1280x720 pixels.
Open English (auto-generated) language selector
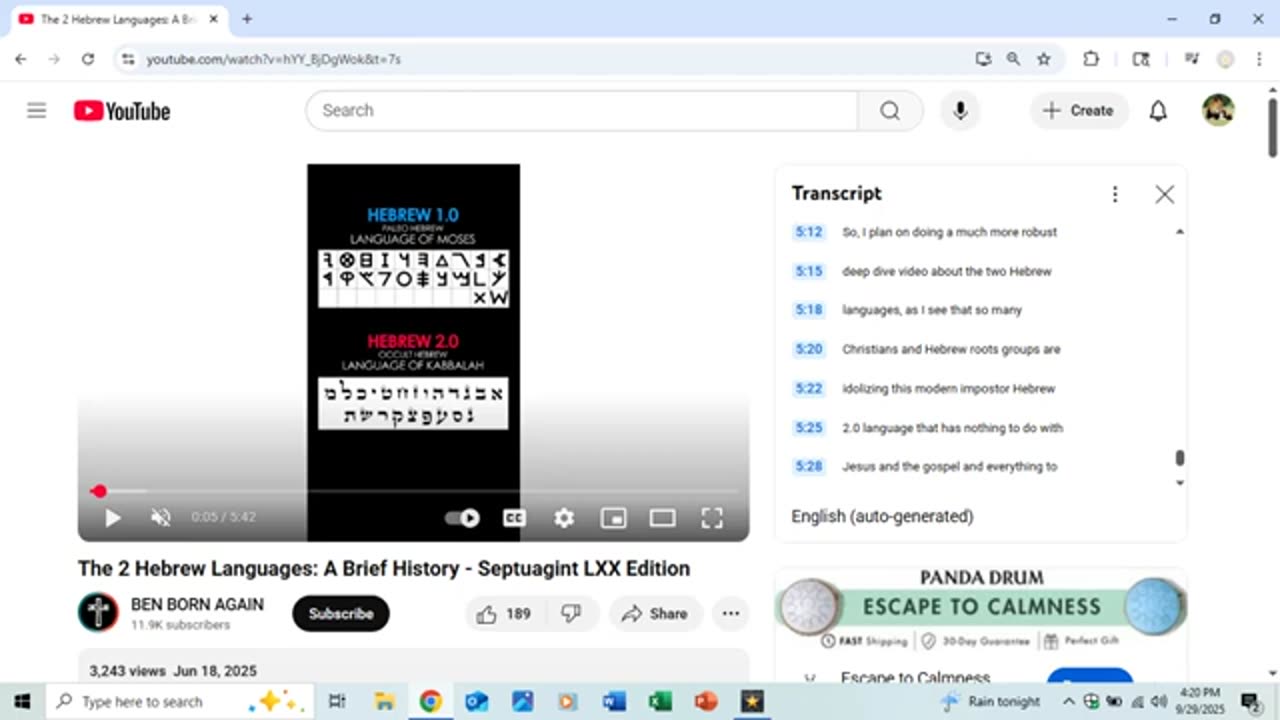(x=882, y=516)
